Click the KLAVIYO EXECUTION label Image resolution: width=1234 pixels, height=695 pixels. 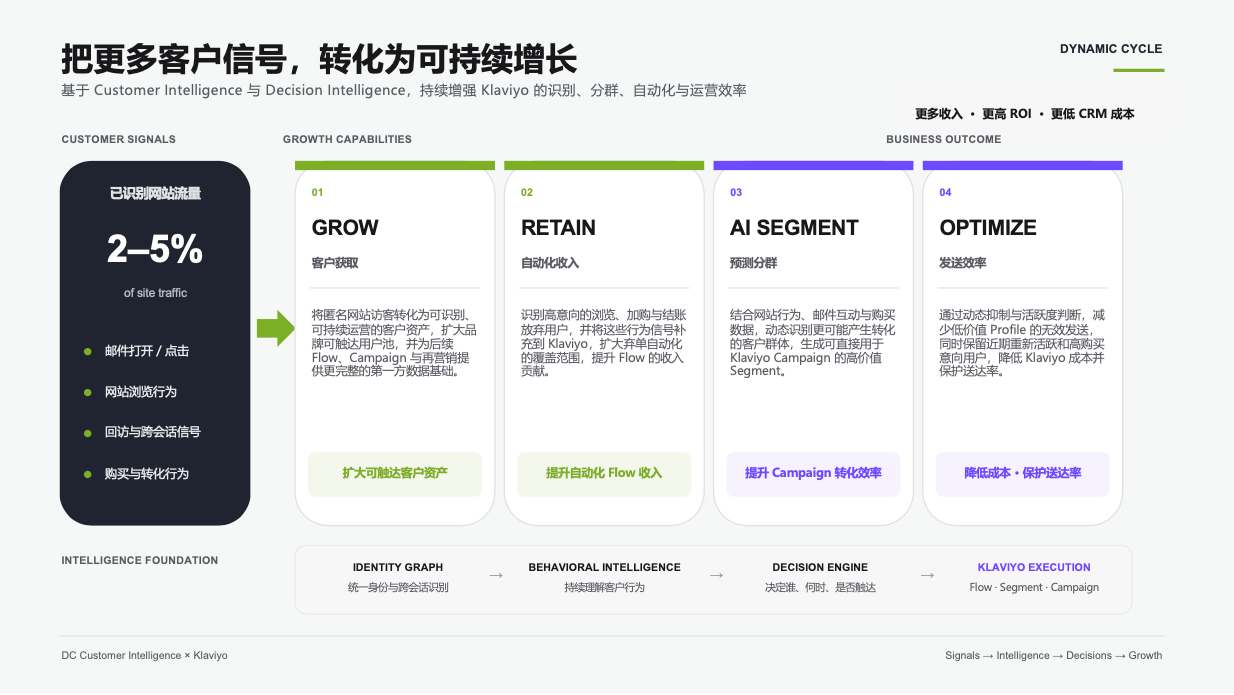click(x=1034, y=567)
